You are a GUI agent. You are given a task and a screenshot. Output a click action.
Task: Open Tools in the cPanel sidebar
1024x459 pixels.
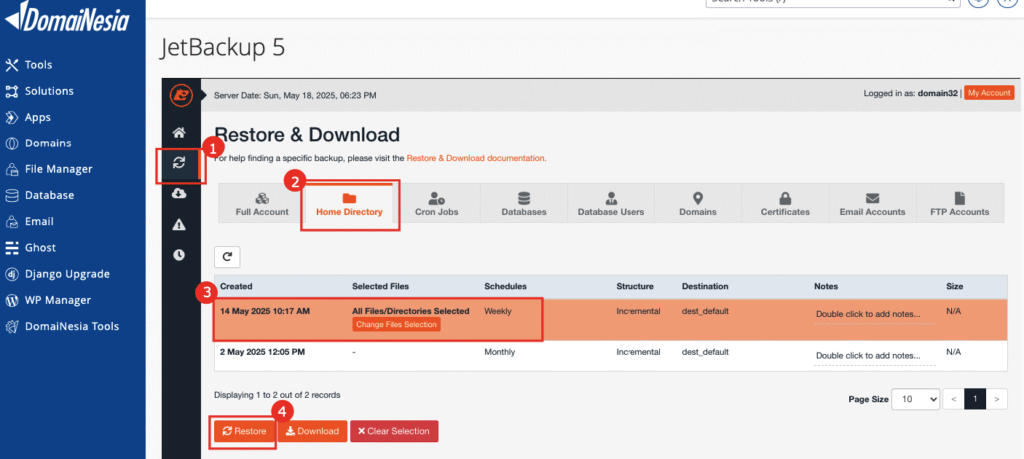click(29, 65)
